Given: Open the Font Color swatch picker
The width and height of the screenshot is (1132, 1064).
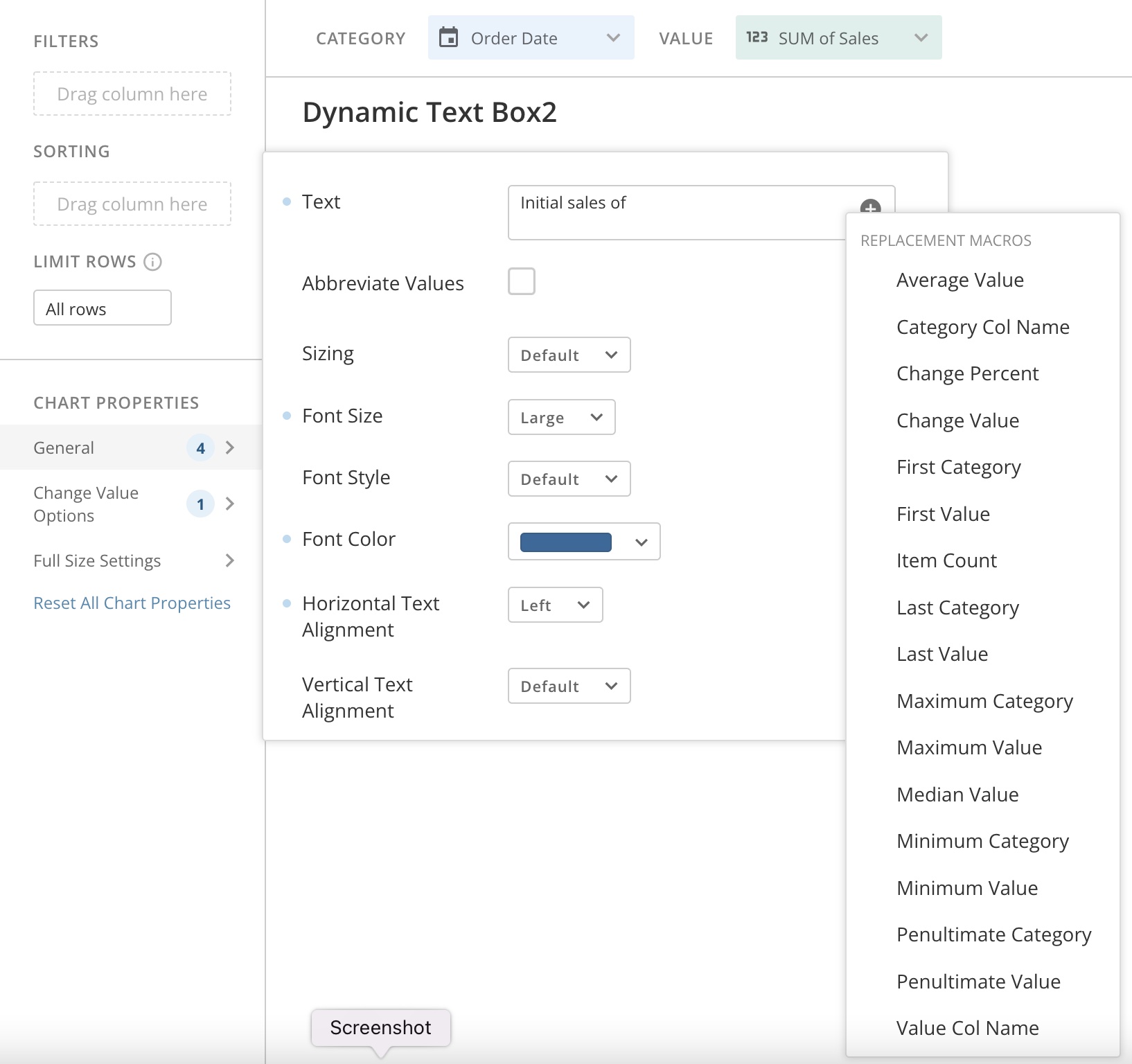Looking at the screenshot, I should click(x=583, y=542).
